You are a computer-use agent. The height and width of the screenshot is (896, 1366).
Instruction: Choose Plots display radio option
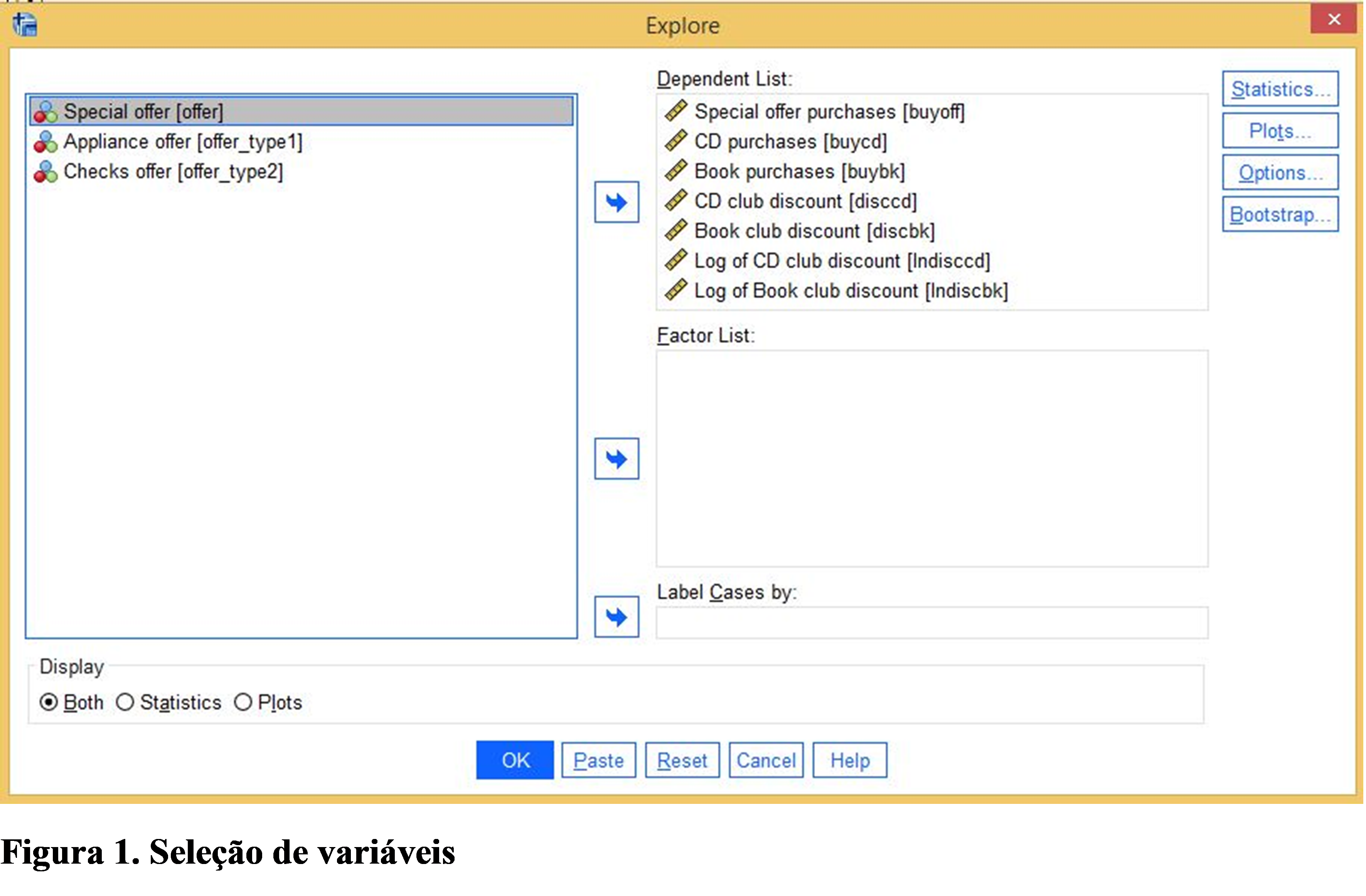coord(243,702)
